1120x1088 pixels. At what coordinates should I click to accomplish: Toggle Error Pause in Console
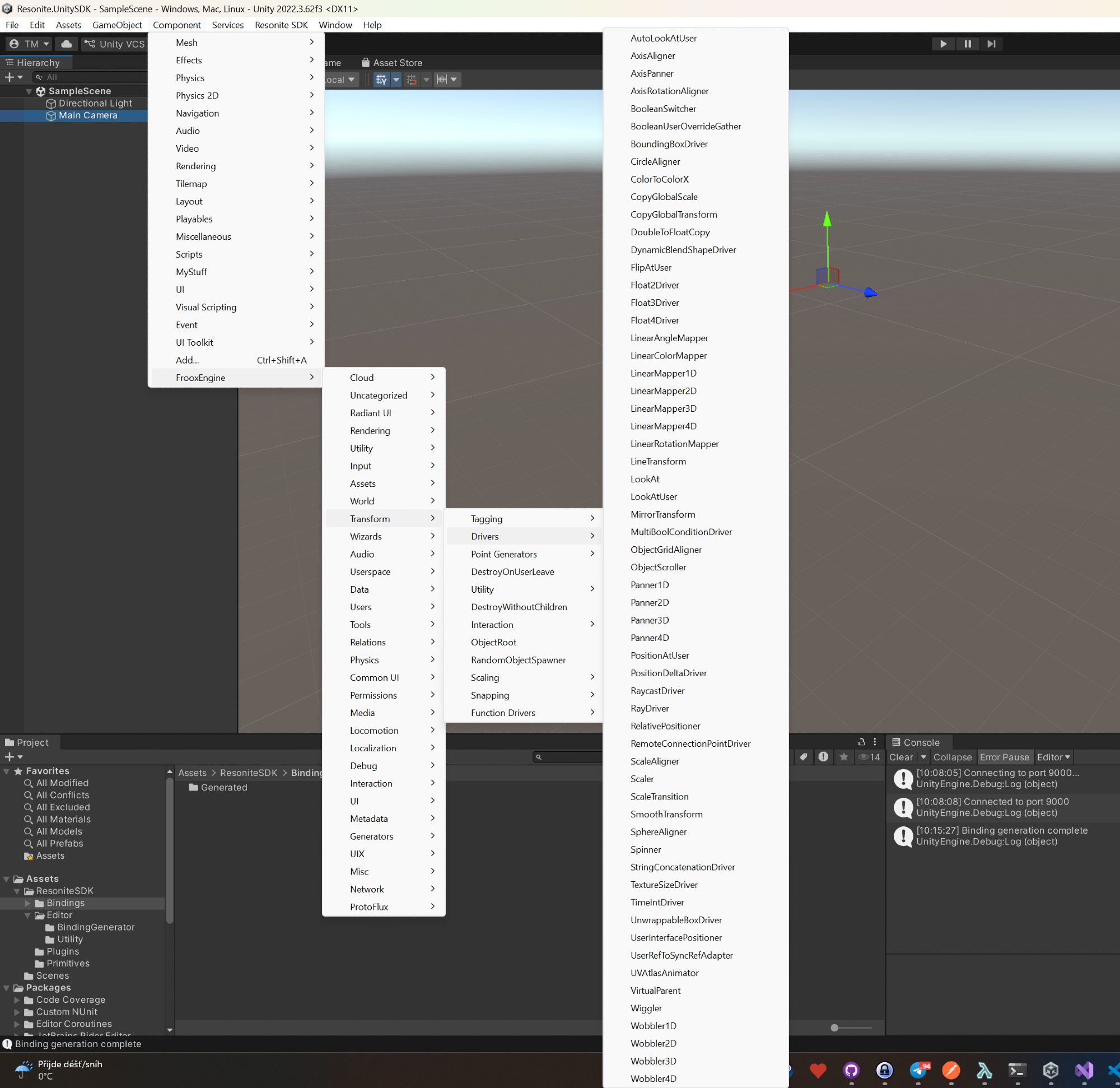click(1004, 756)
